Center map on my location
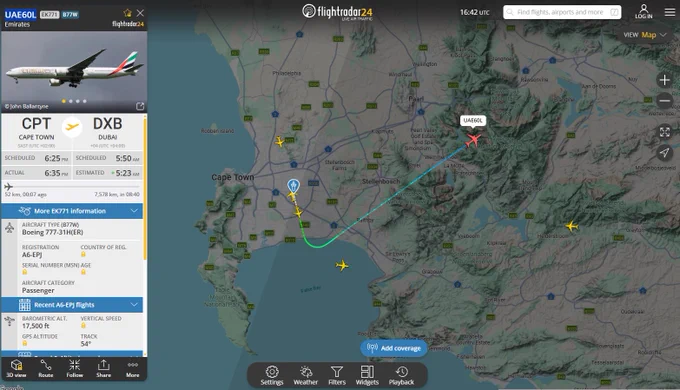Screen dimensions: 680x390 point(664,152)
